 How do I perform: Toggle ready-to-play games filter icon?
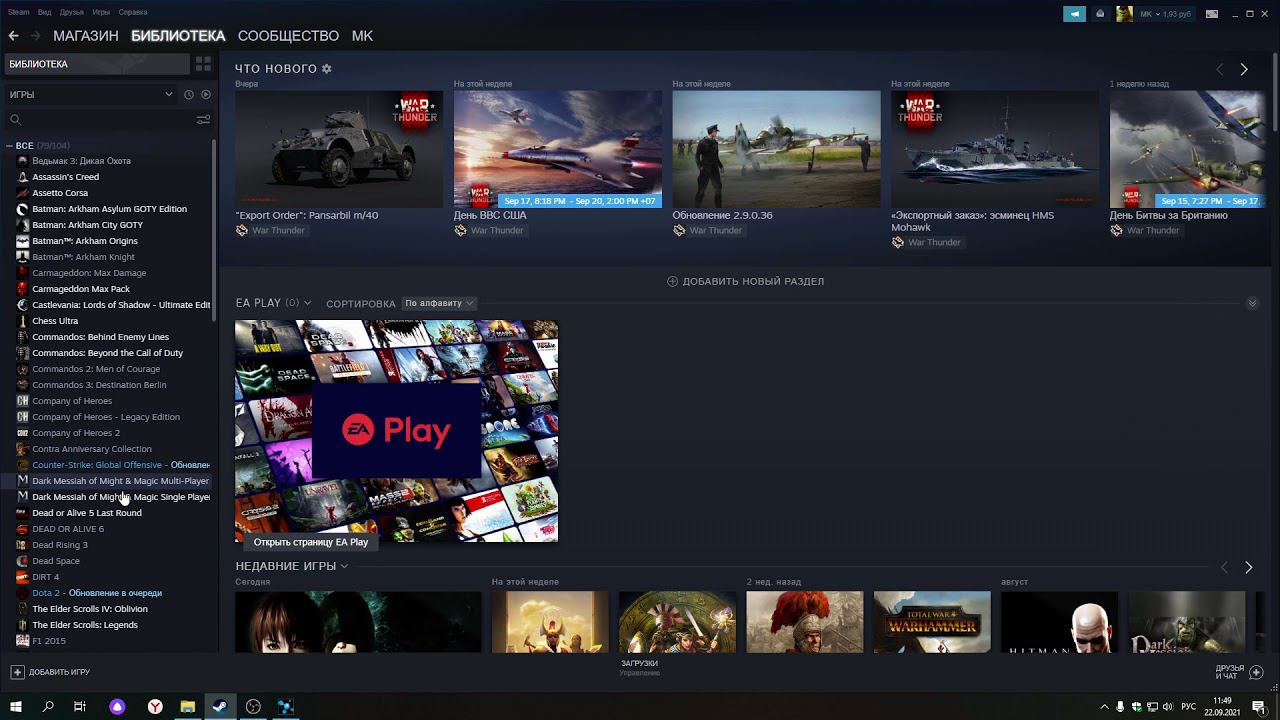(x=206, y=95)
